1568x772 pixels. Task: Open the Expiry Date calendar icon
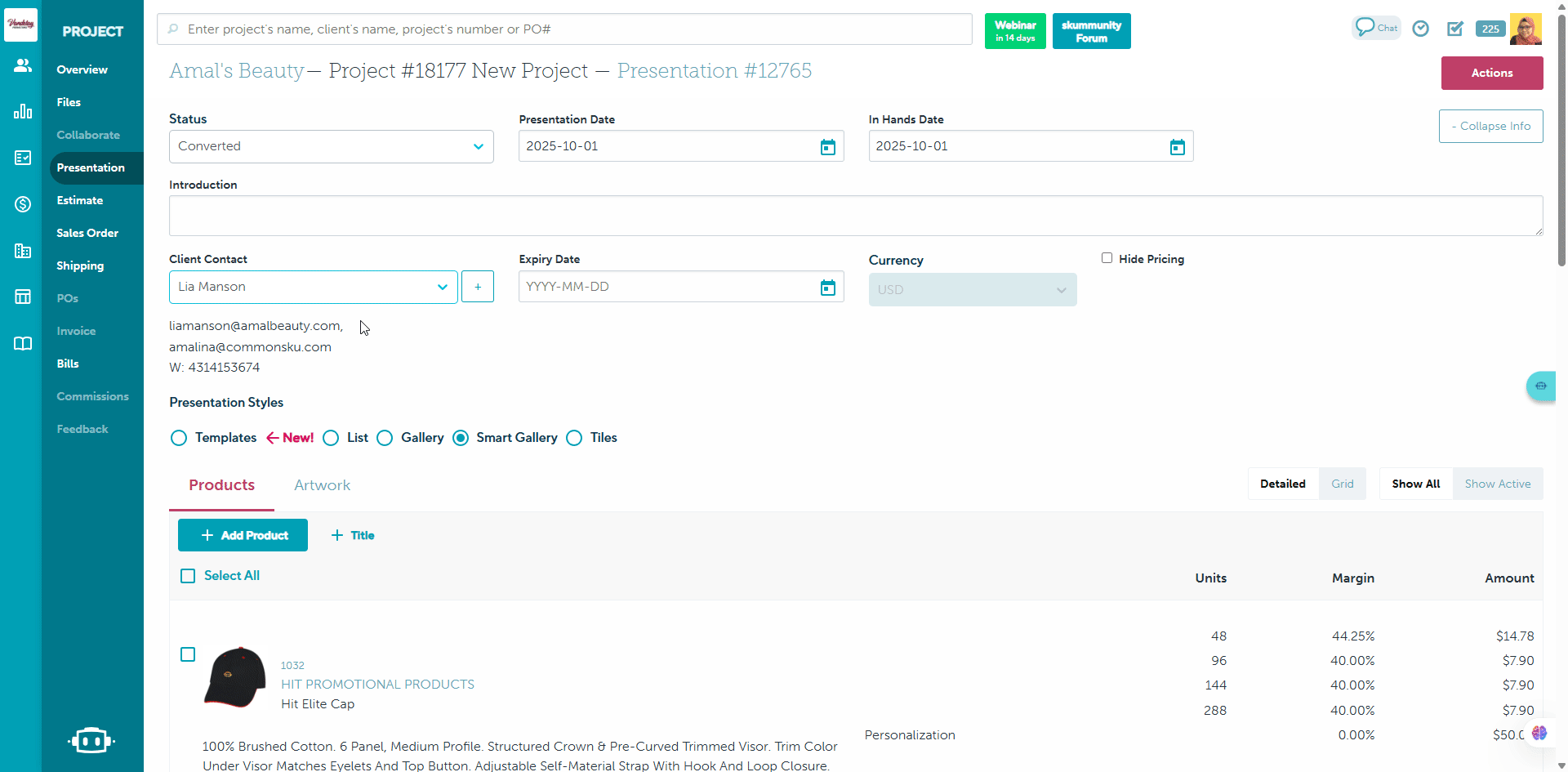[x=827, y=288]
